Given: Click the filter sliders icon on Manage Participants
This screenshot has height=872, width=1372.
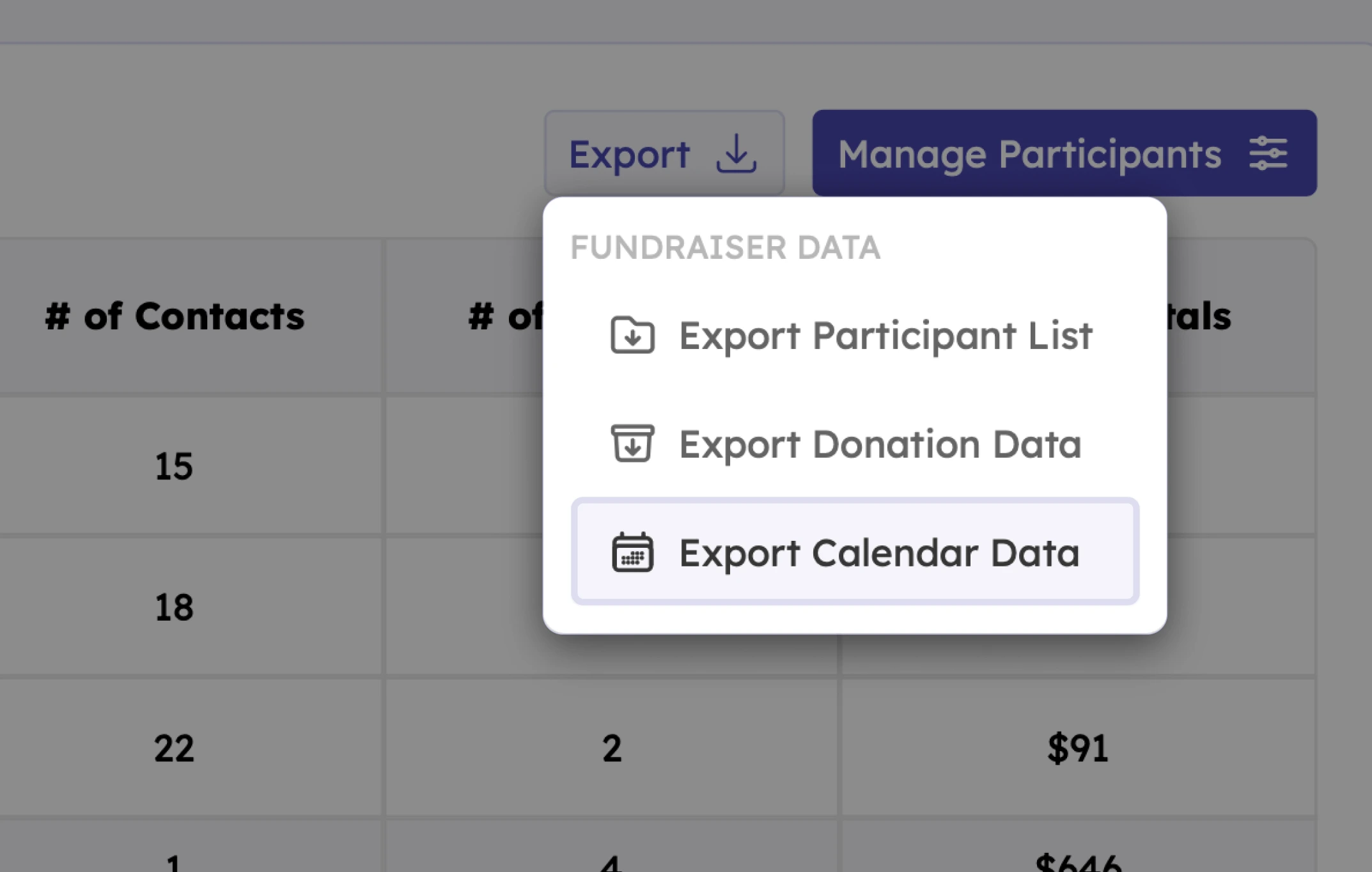Looking at the screenshot, I should click(1268, 153).
